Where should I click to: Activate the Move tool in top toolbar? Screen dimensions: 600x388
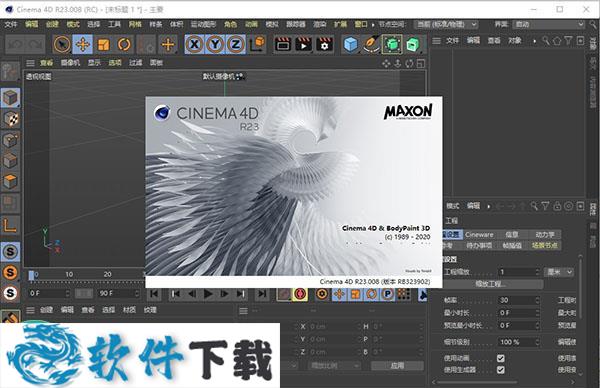[x=83, y=45]
